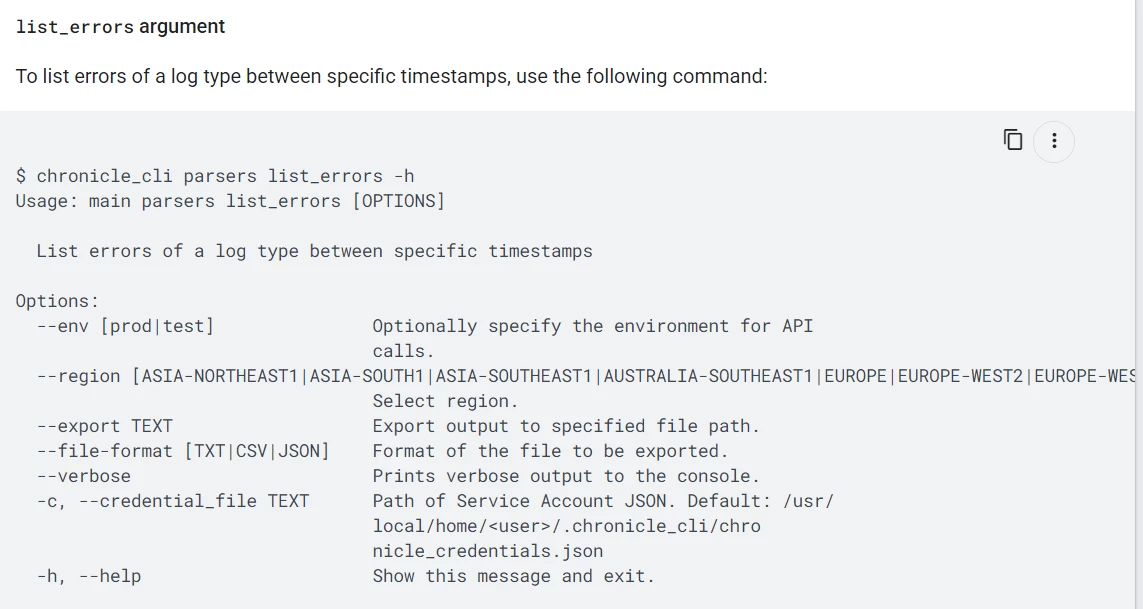Click the '--env [prod|test]' option
This screenshot has width=1143, height=609.
pyautogui.click(x=125, y=326)
